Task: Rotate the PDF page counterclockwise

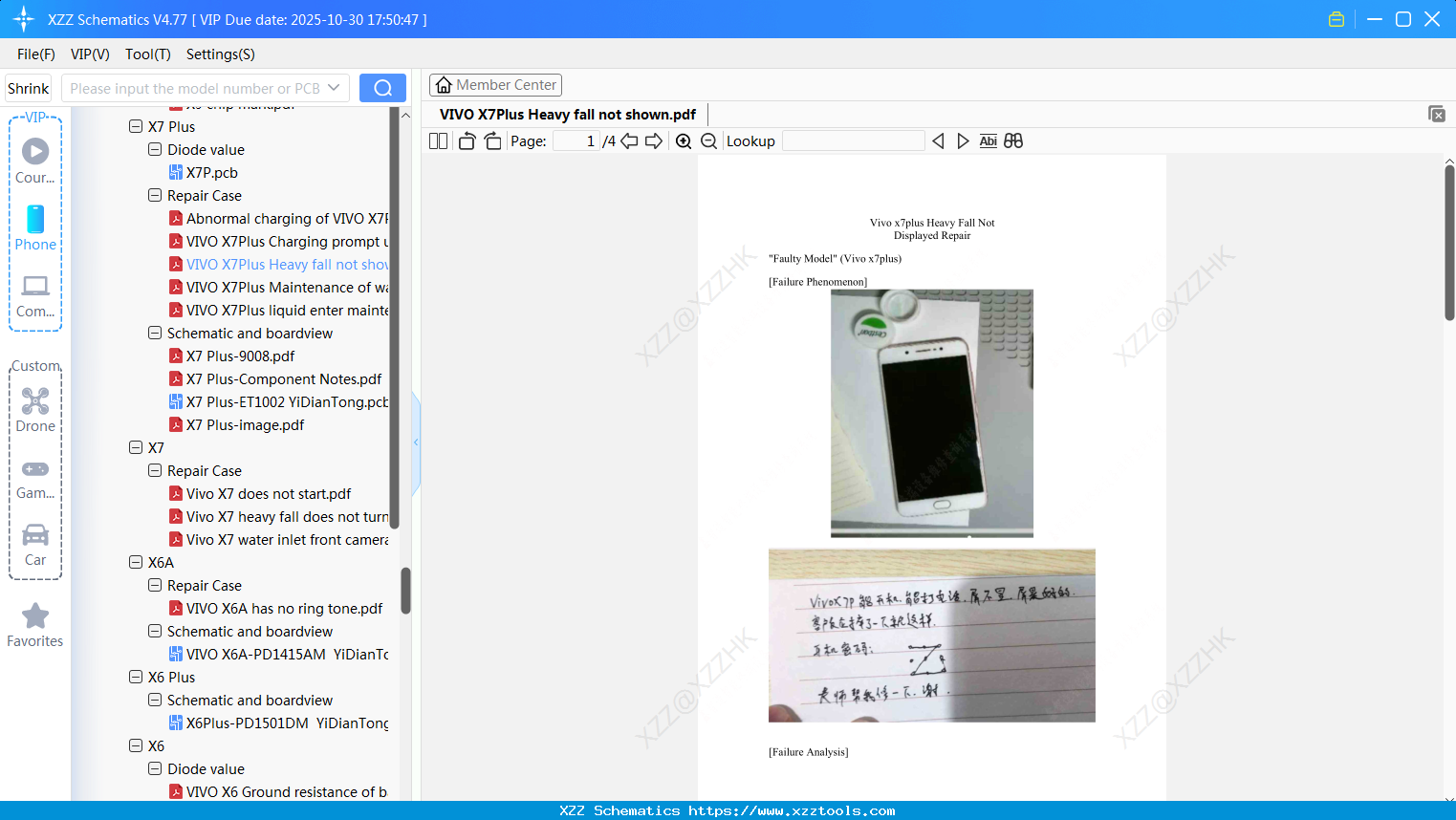Action: [x=466, y=140]
